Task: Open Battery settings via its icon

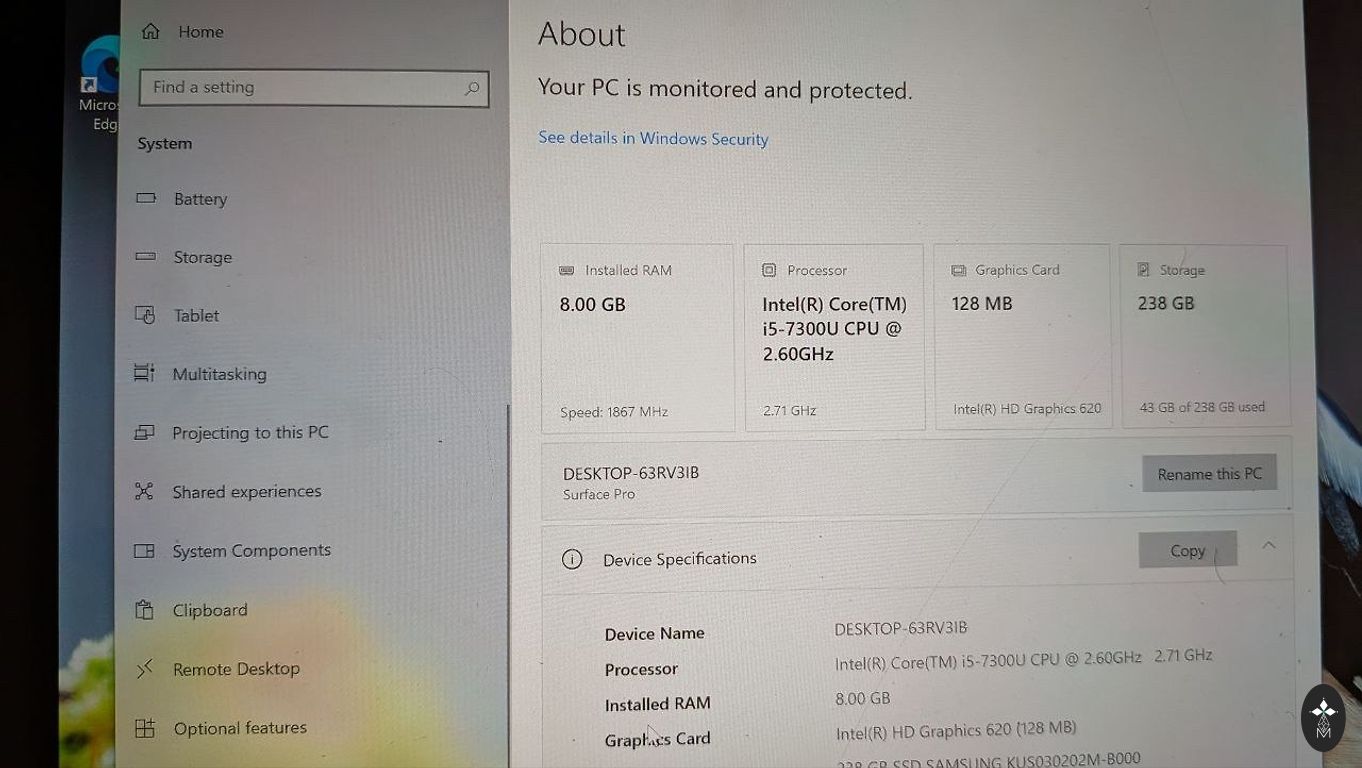Action: 146,198
